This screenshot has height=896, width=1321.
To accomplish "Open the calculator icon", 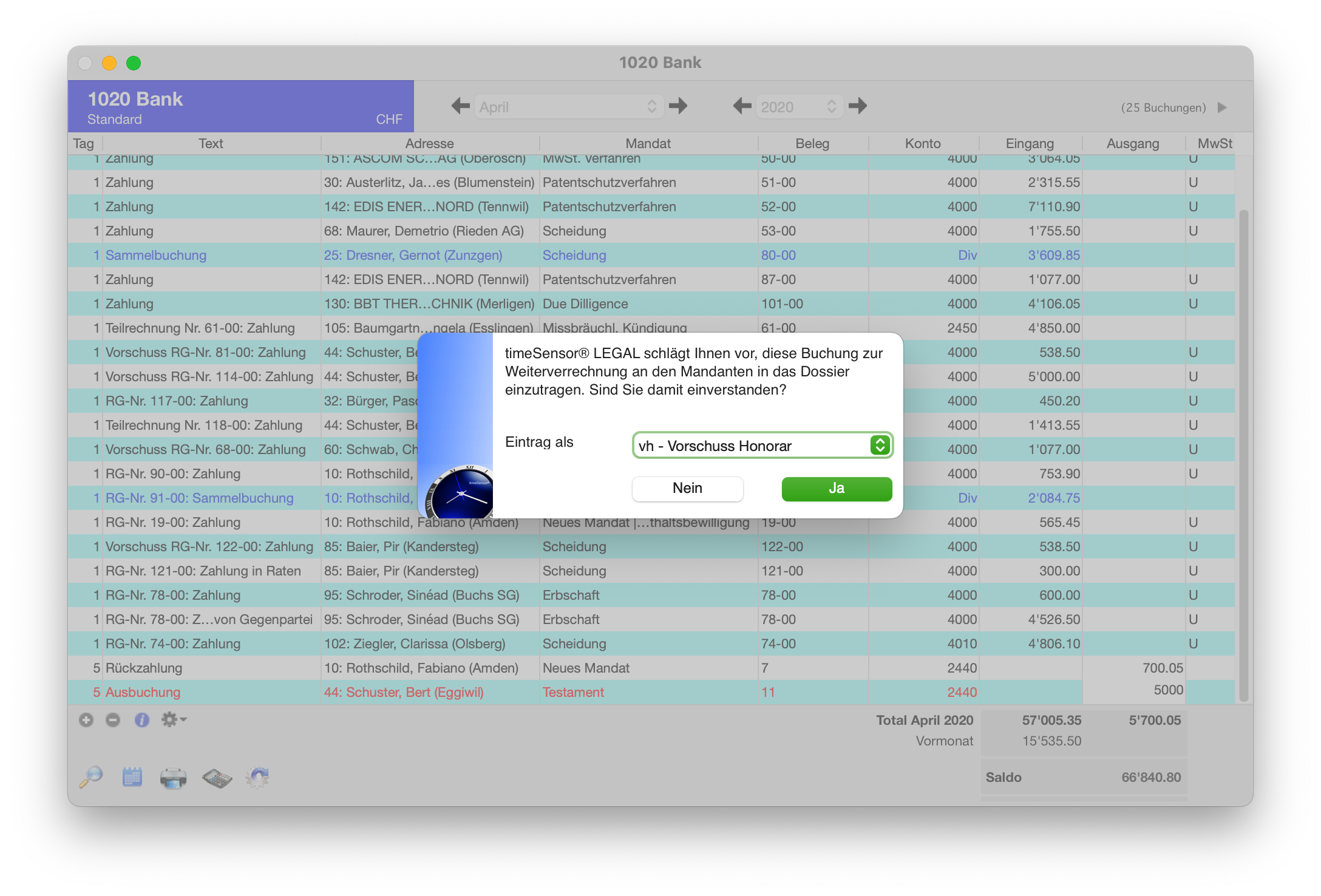I will pos(217,778).
